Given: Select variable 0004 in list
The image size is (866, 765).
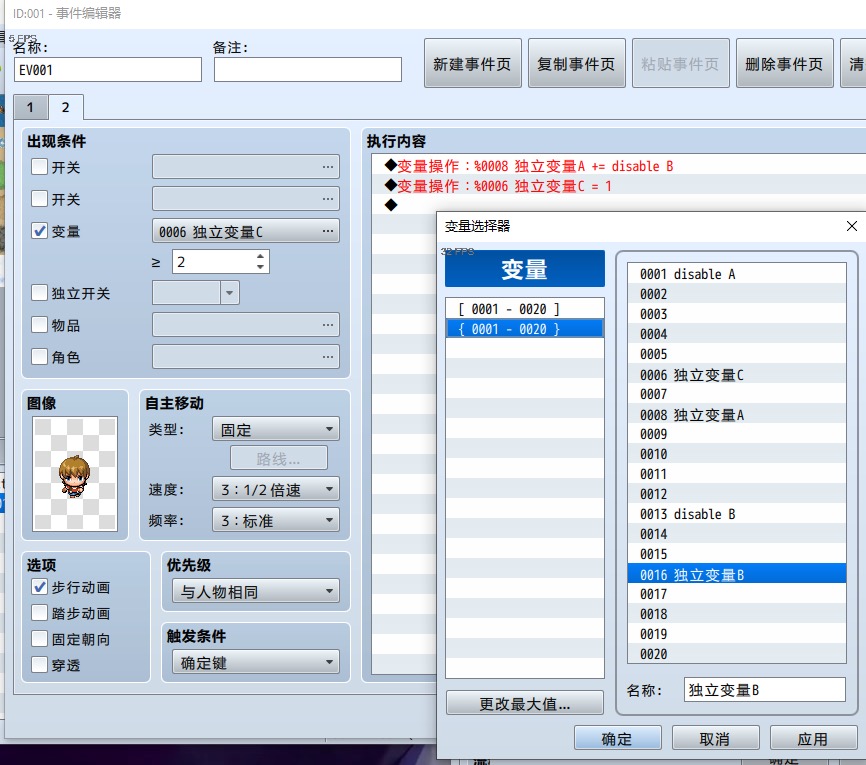Looking at the screenshot, I should tap(737, 334).
